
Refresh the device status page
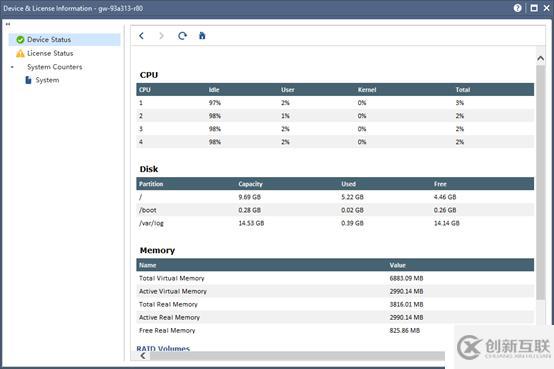[182, 36]
